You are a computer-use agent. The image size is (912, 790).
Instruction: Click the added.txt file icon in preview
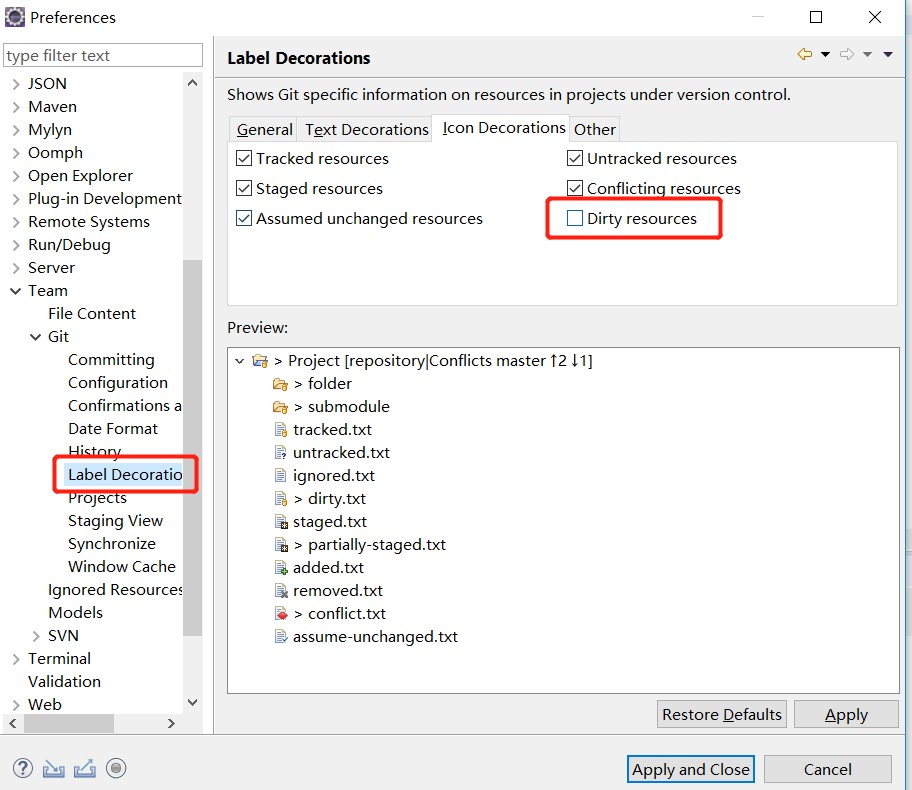point(281,568)
